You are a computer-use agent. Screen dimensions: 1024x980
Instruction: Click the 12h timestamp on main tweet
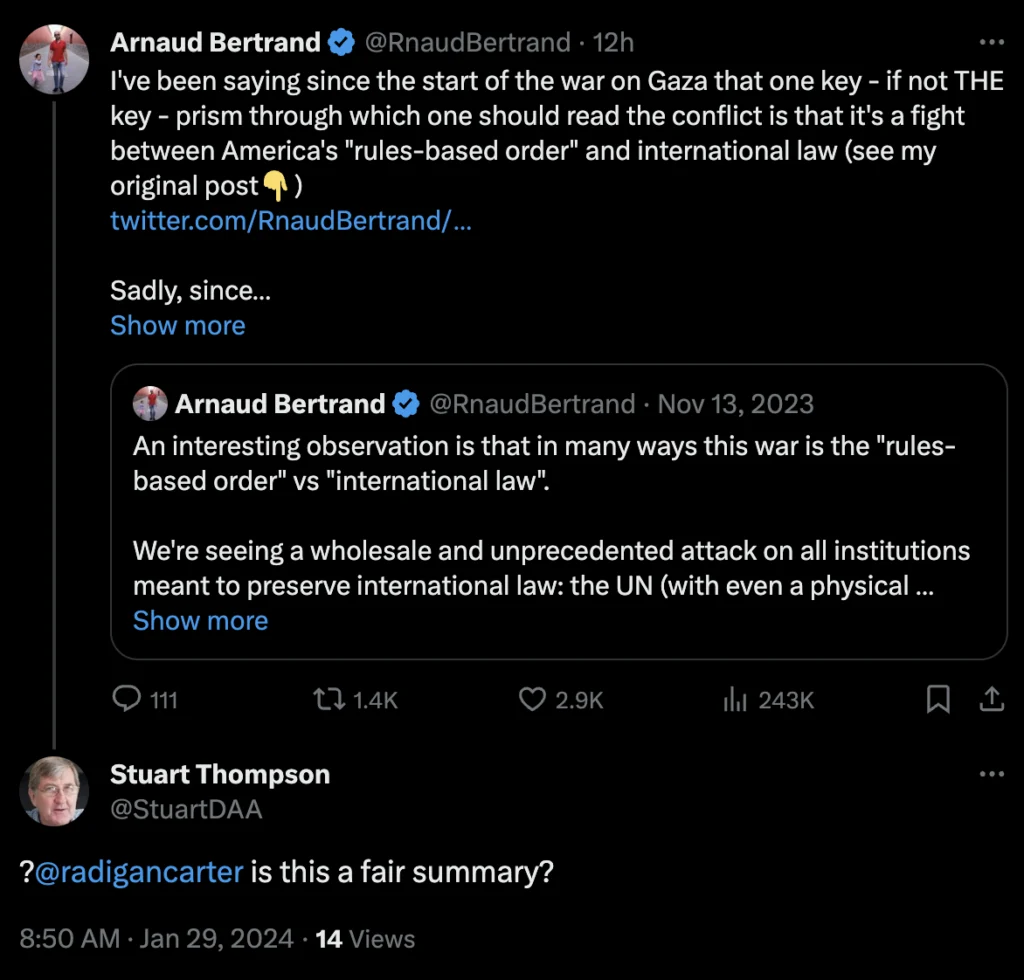612,43
